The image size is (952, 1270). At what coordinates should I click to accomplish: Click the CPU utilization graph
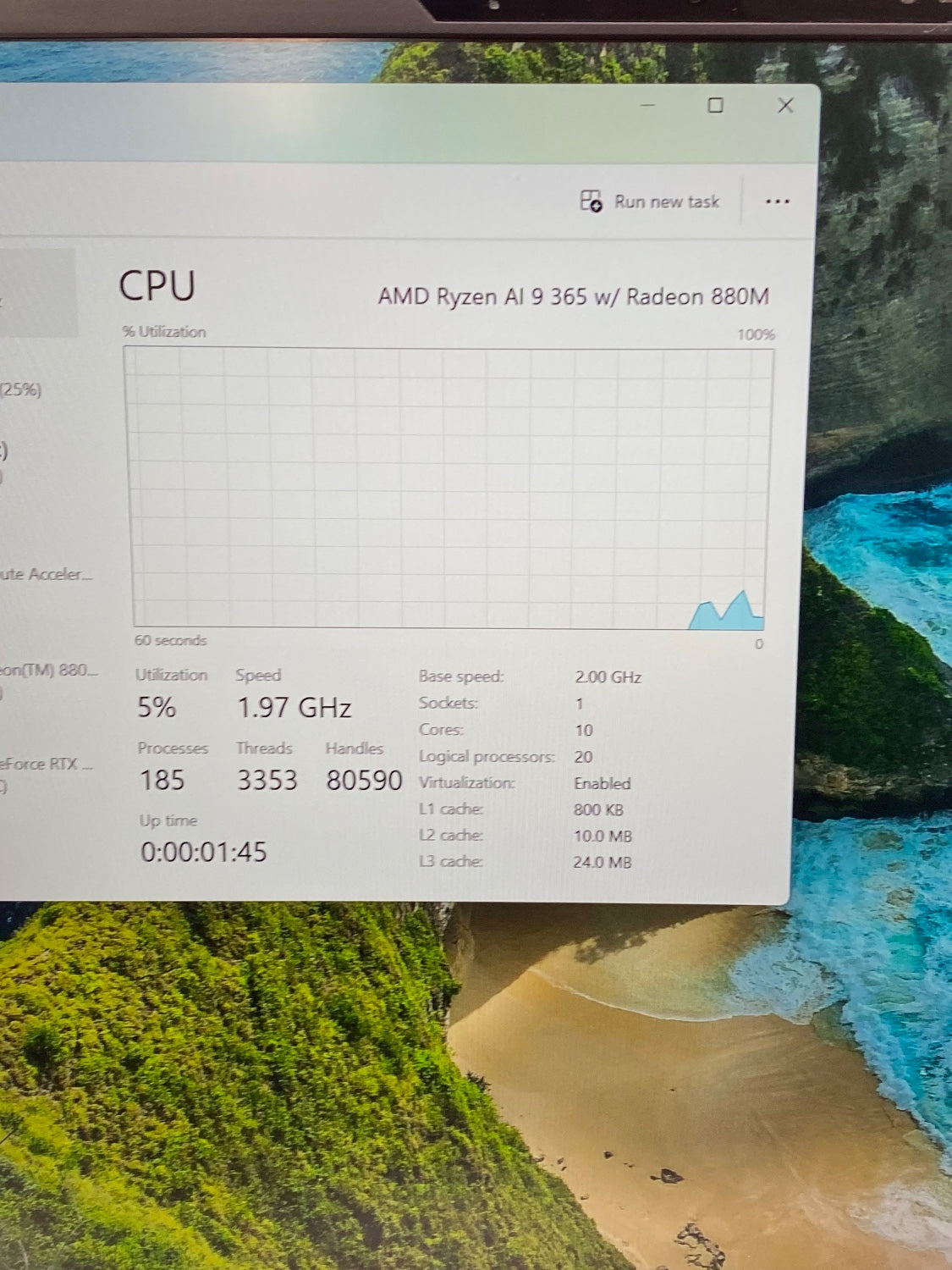click(448, 487)
